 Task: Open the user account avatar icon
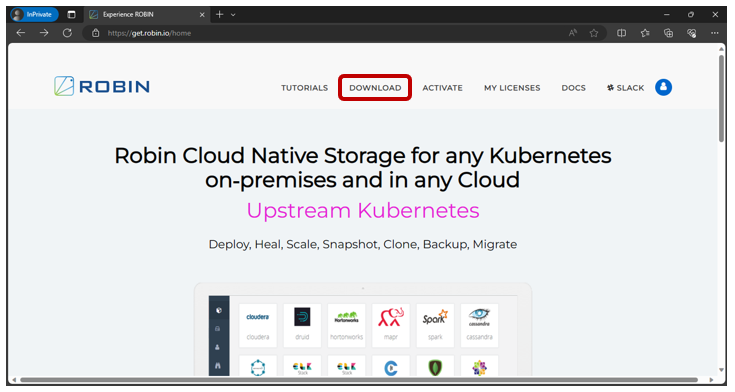(663, 87)
